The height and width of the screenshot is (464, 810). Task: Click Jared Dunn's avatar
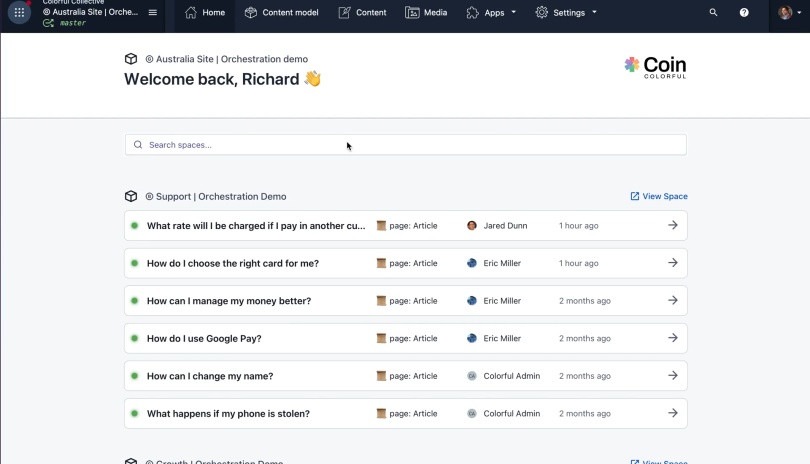pos(472,225)
